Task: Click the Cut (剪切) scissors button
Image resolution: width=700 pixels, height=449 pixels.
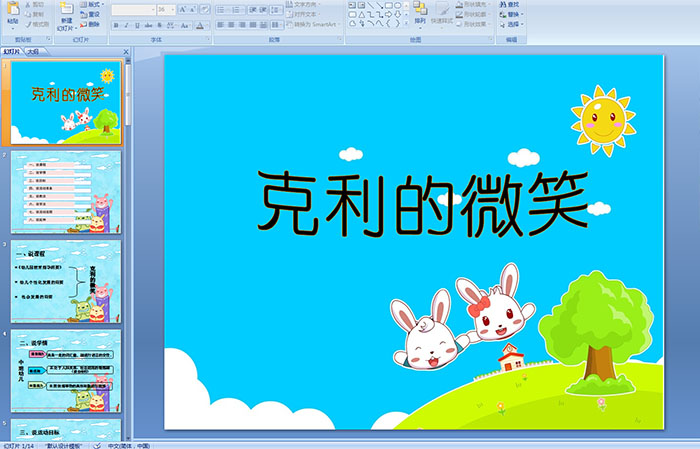Action: click(x=34, y=4)
